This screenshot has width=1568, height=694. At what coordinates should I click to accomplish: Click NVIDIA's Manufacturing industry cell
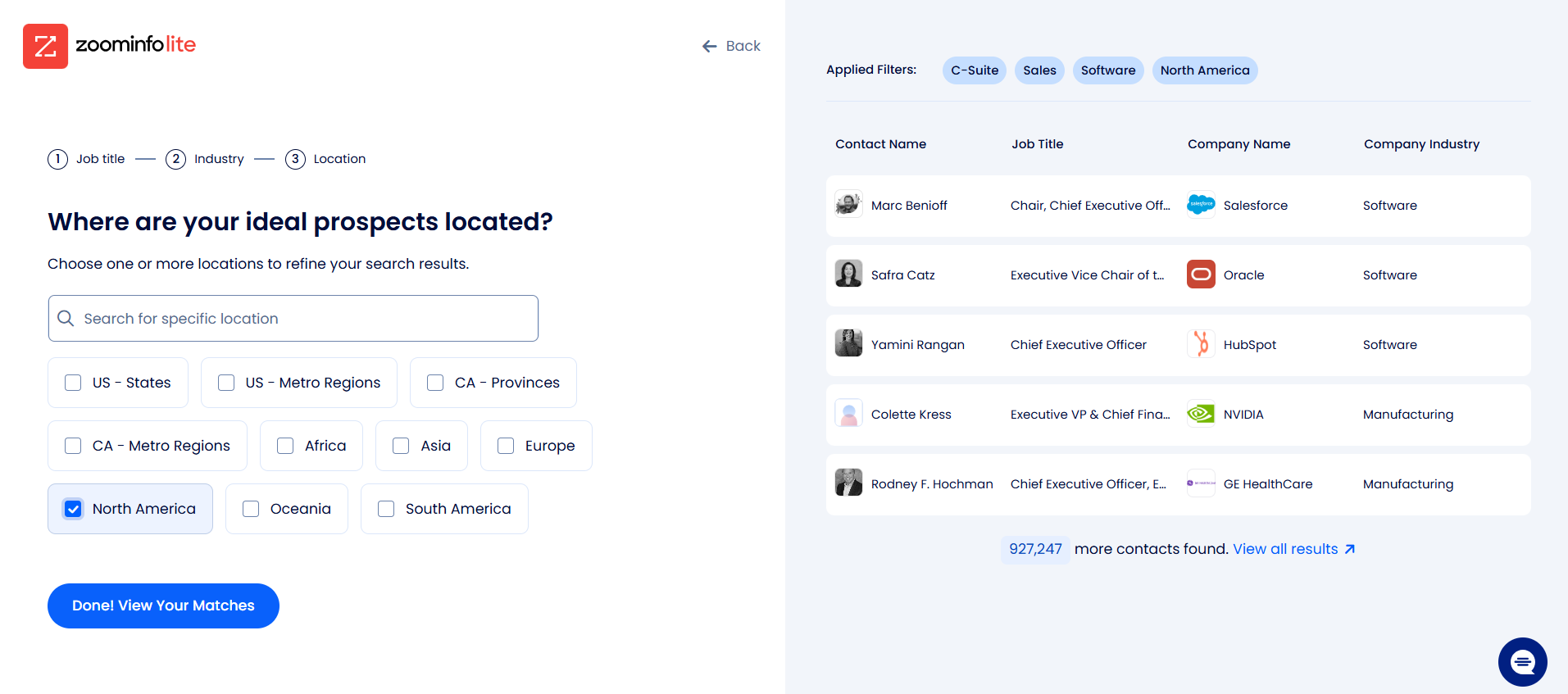coord(1407,415)
